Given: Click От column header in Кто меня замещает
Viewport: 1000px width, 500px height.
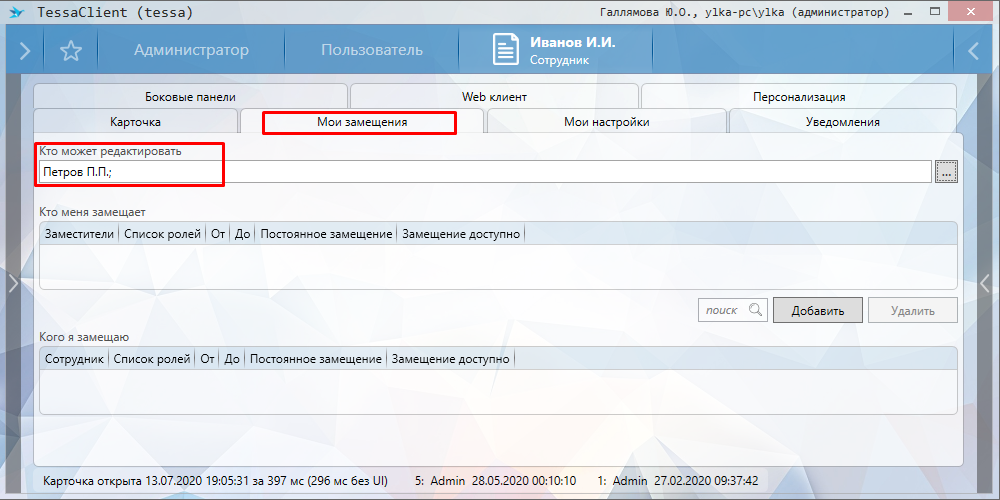Looking at the screenshot, I should [x=218, y=234].
